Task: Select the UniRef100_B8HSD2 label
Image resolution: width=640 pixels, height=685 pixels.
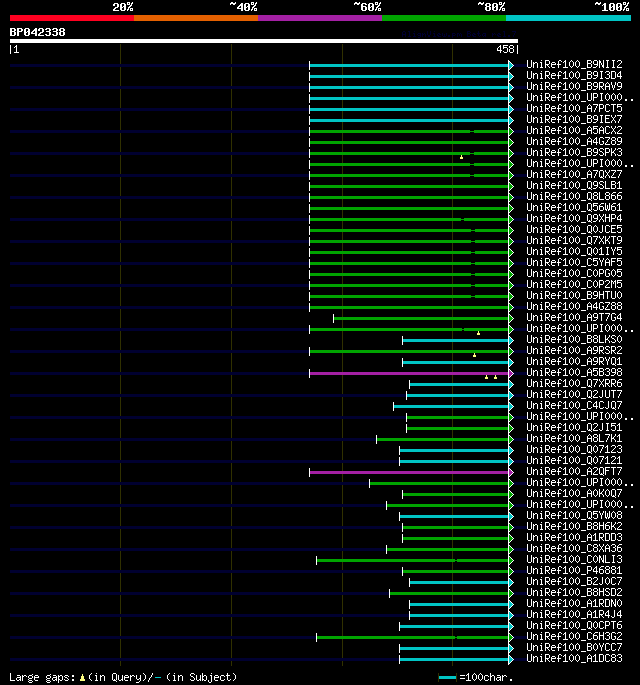Action: pyautogui.click(x=574, y=593)
